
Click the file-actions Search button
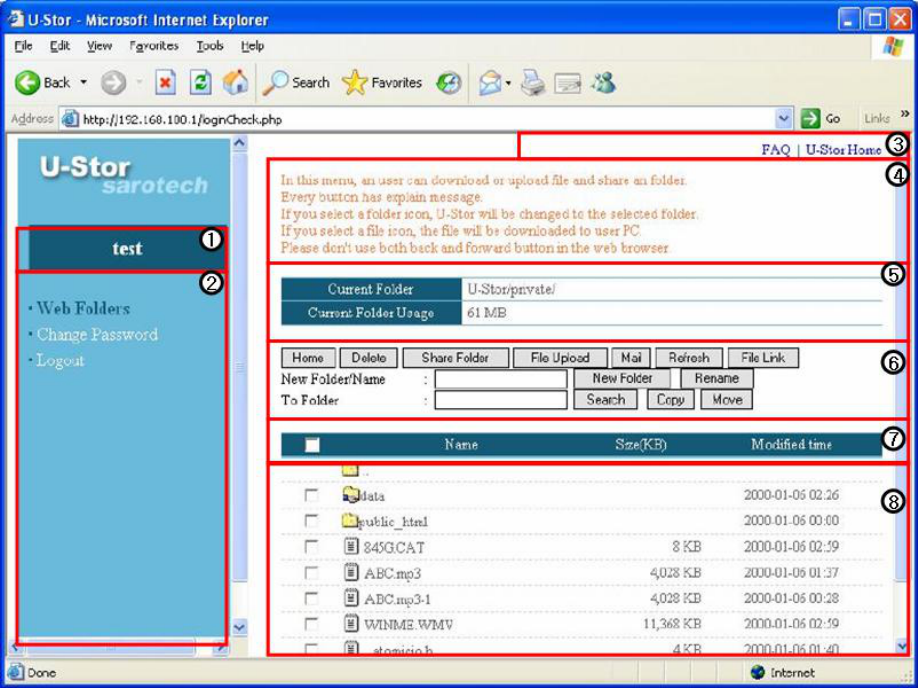click(x=605, y=400)
